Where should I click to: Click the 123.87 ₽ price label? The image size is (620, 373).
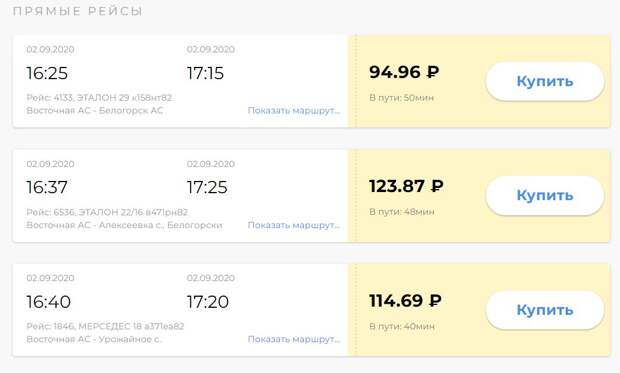[406, 186]
